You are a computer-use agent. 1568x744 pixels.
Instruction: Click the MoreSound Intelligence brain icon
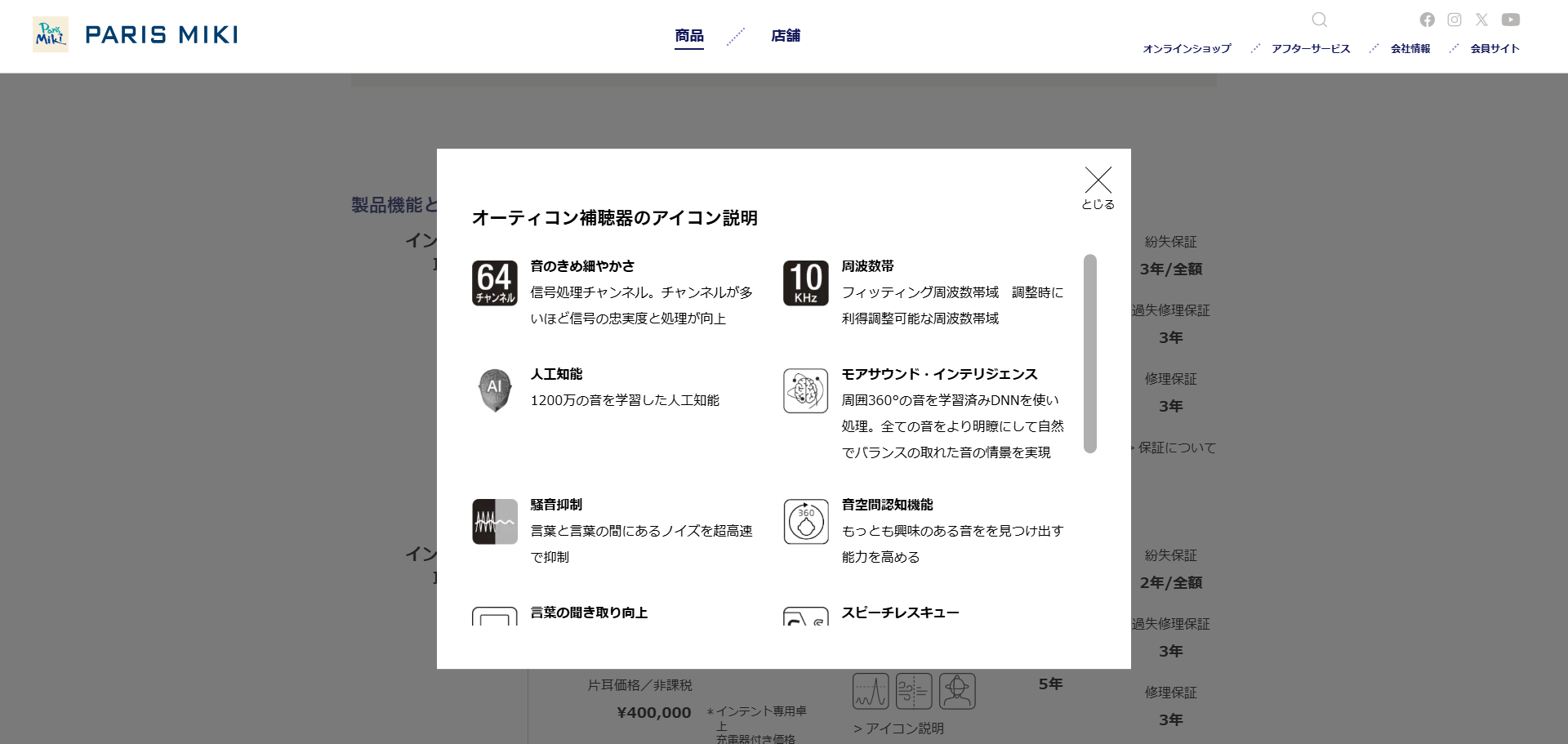pyautogui.click(x=805, y=390)
